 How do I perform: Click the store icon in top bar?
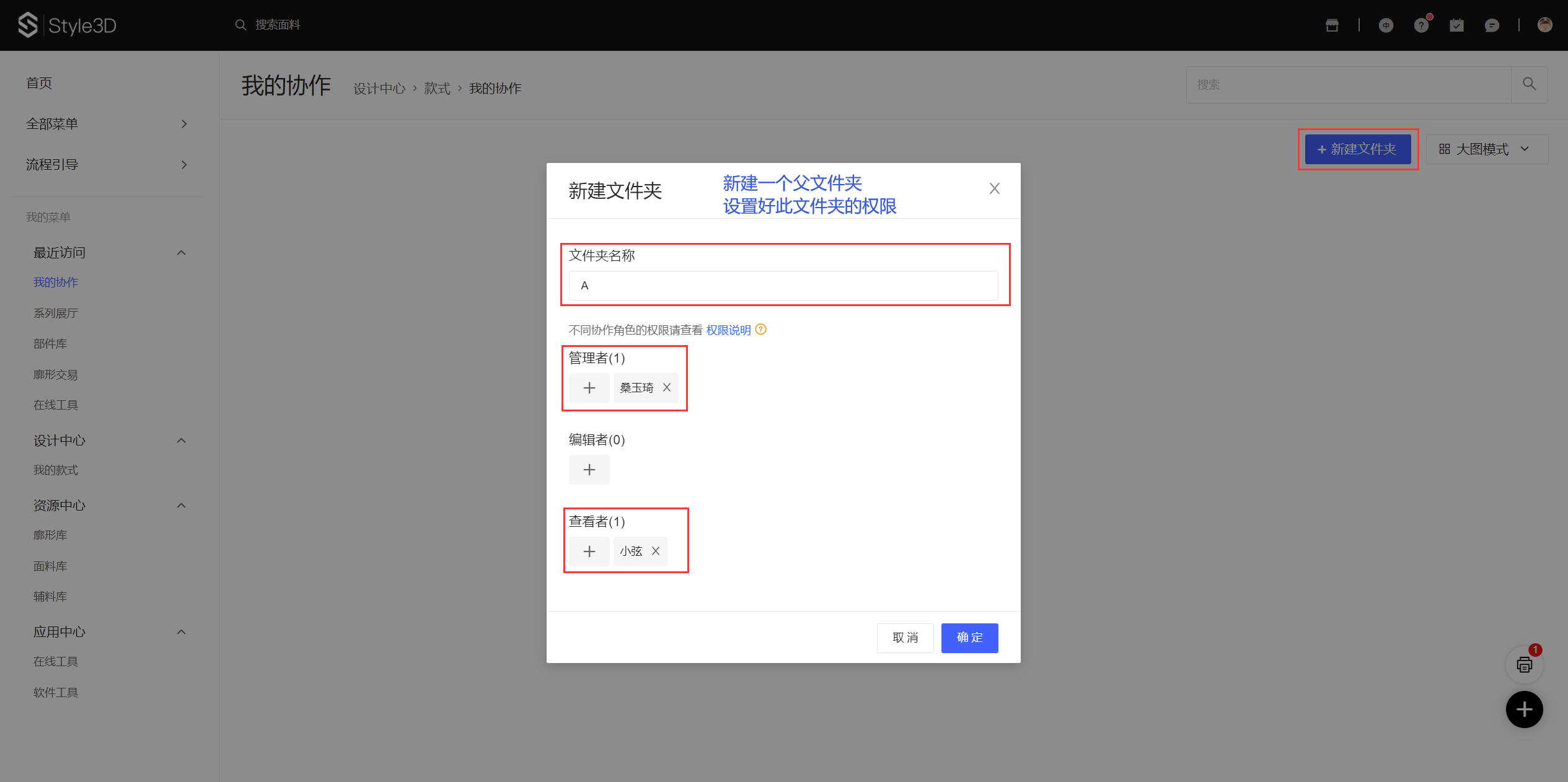pyautogui.click(x=1332, y=25)
